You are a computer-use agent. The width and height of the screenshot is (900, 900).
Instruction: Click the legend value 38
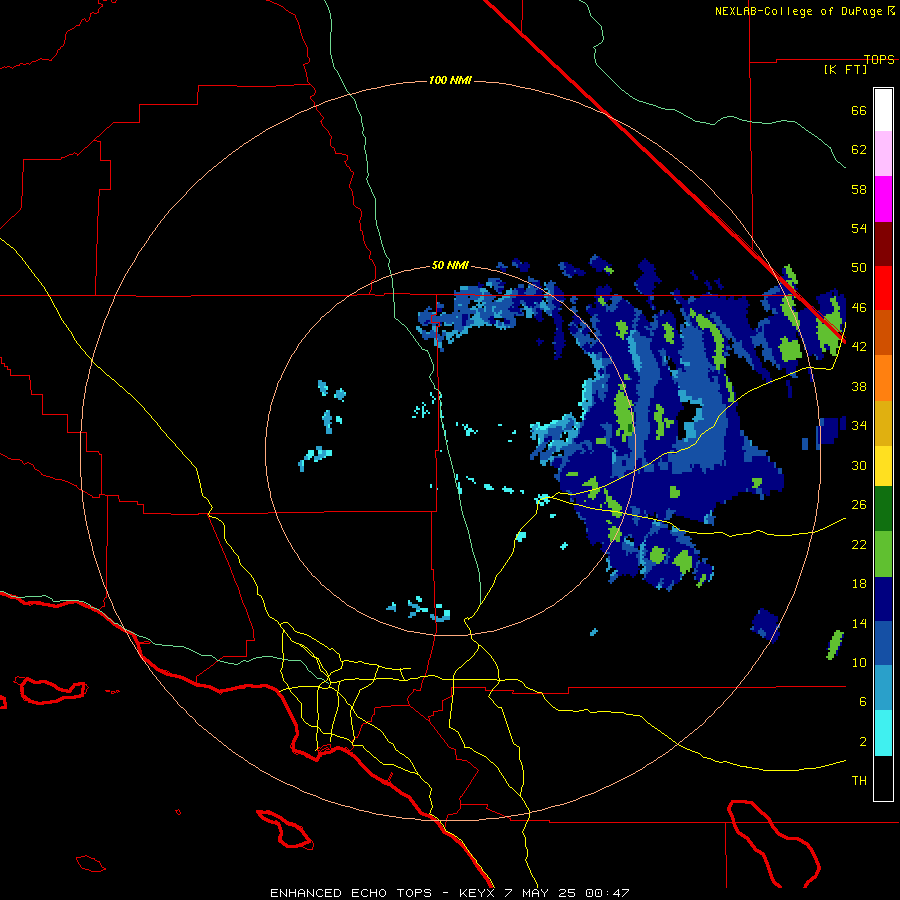coord(859,386)
